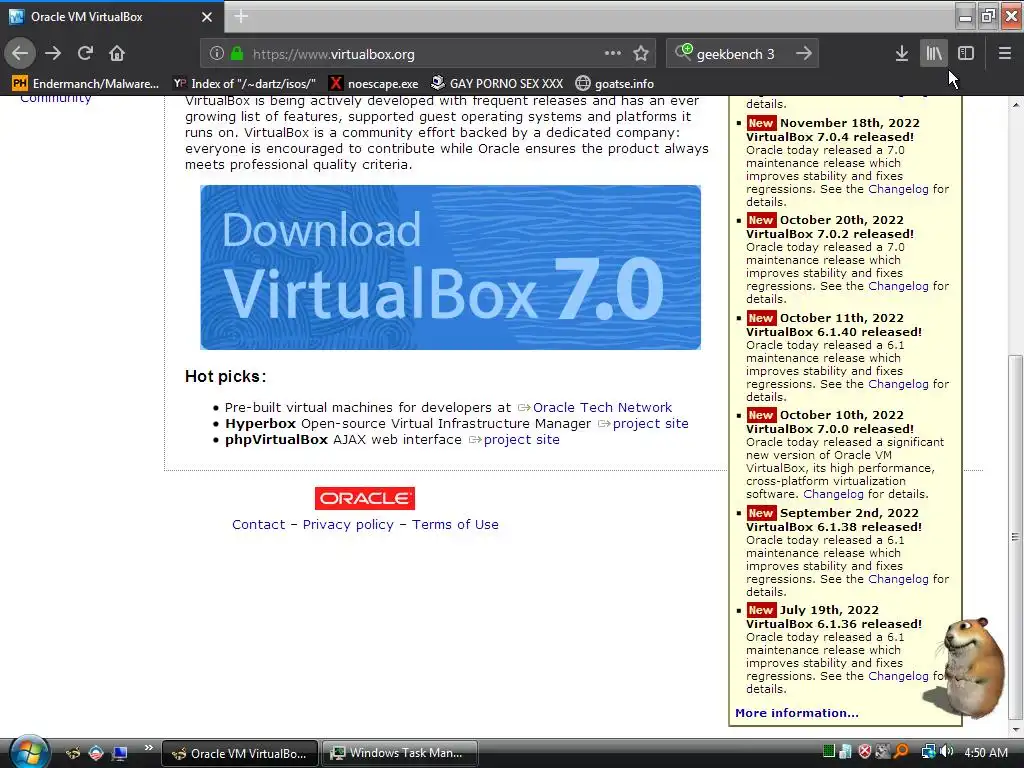The image size is (1024, 768).
Task: Open Index of /~dartz/isos/ bookmark
Action: coord(244,84)
